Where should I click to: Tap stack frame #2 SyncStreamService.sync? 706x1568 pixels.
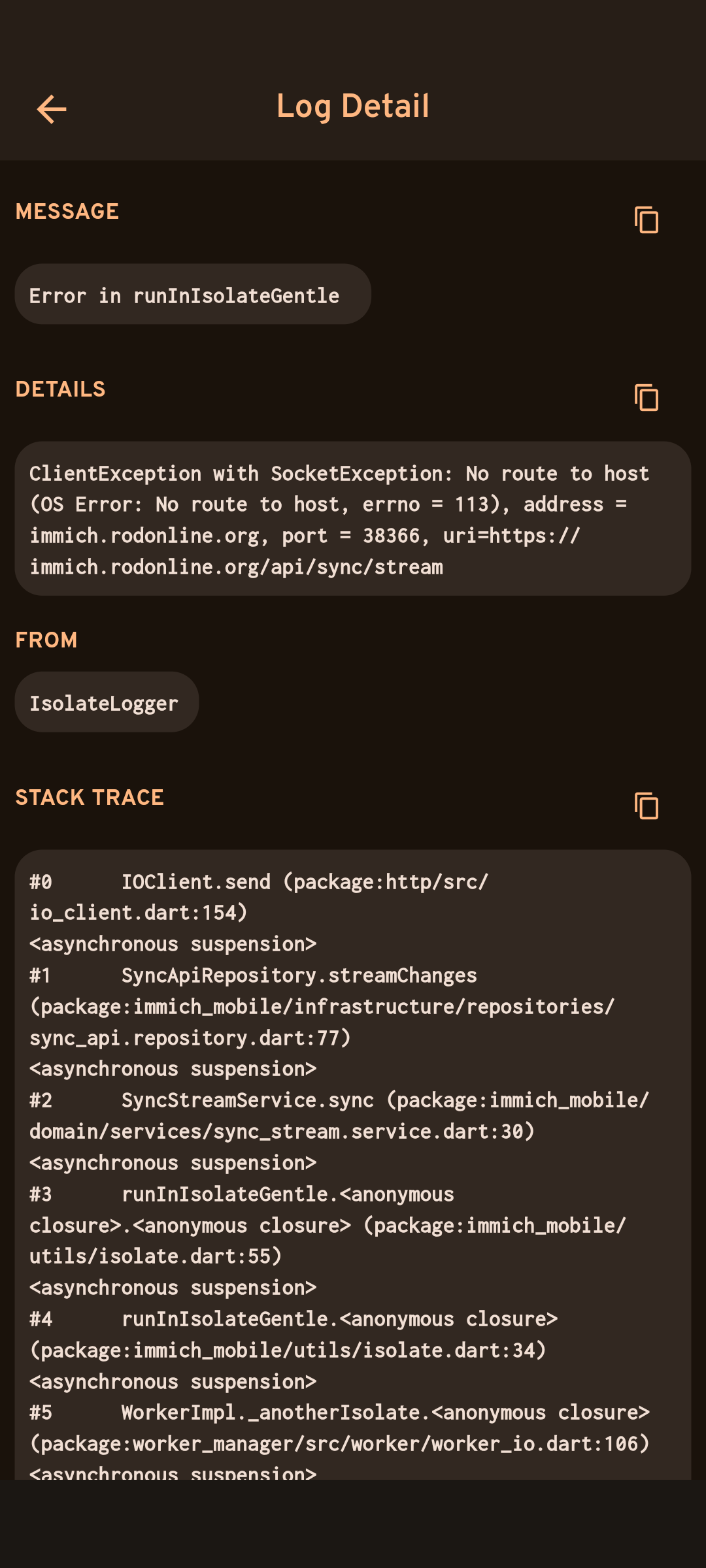pos(248,1100)
